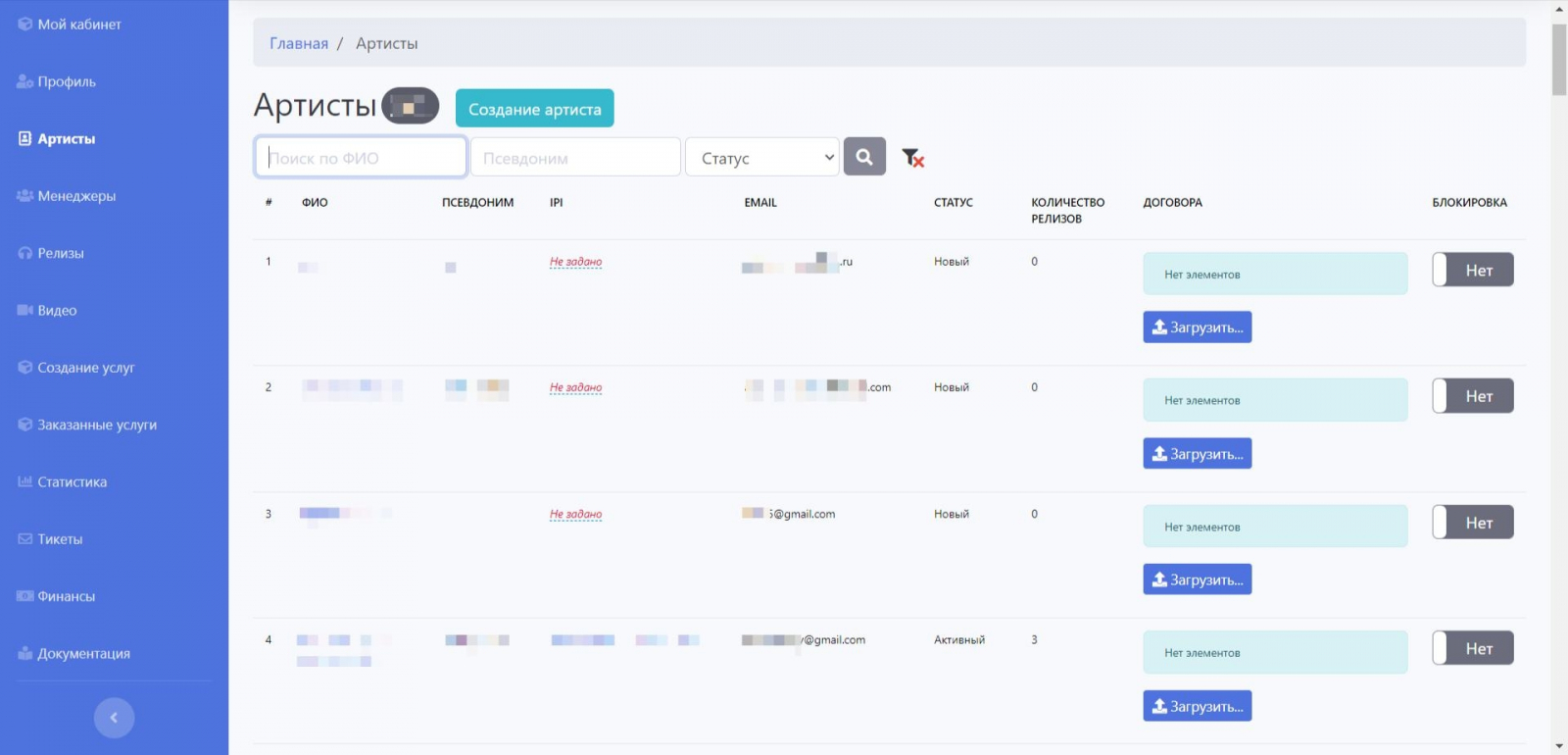This screenshot has width=1568, height=755.
Task: Clear filters with the crossed funnel icon
Action: click(x=913, y=158)
